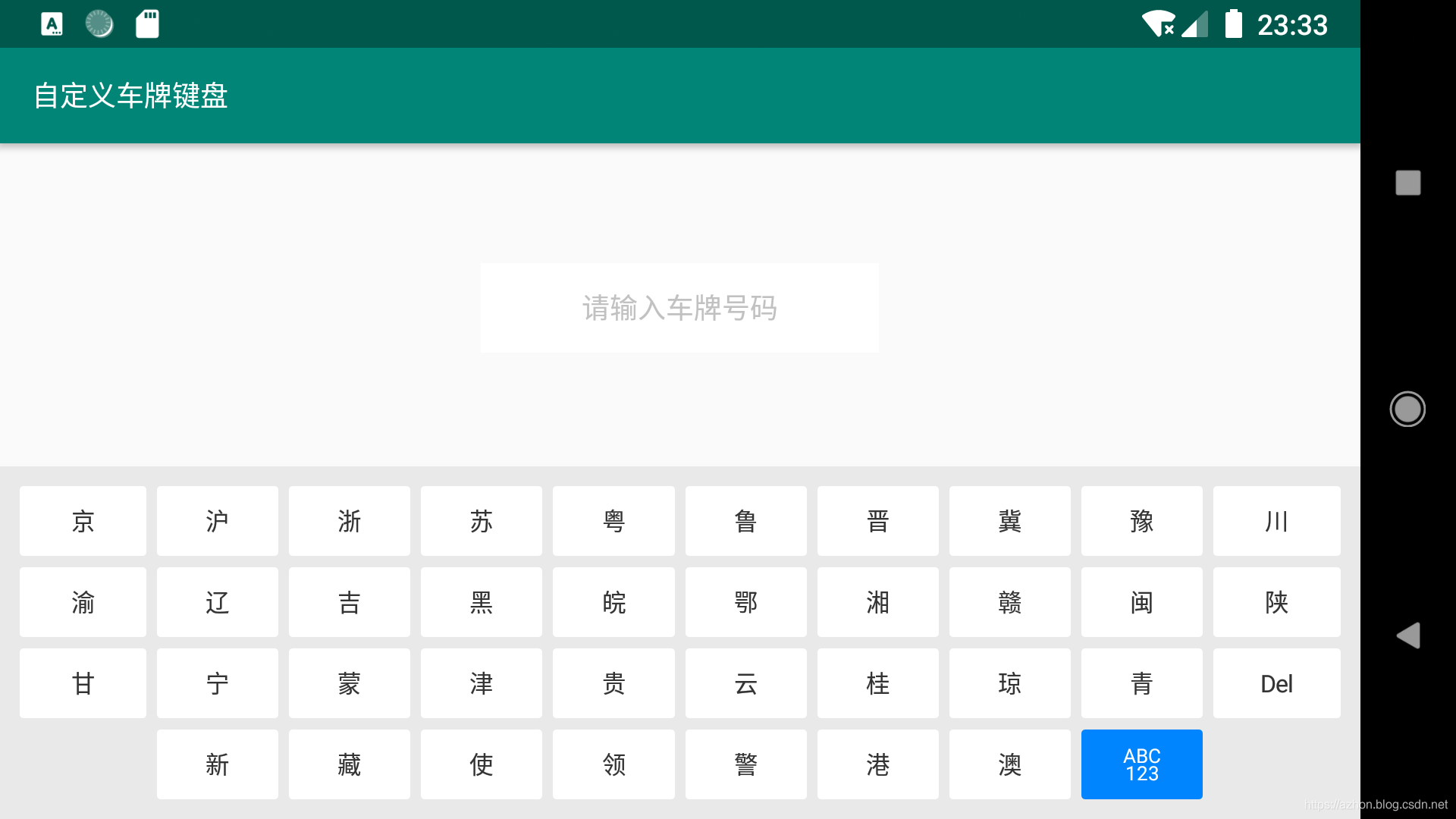Image resolution: width=1456 pixels, height=819 pixels.
Task: Tap the circular loading status icon
Action: coord(99,24)
